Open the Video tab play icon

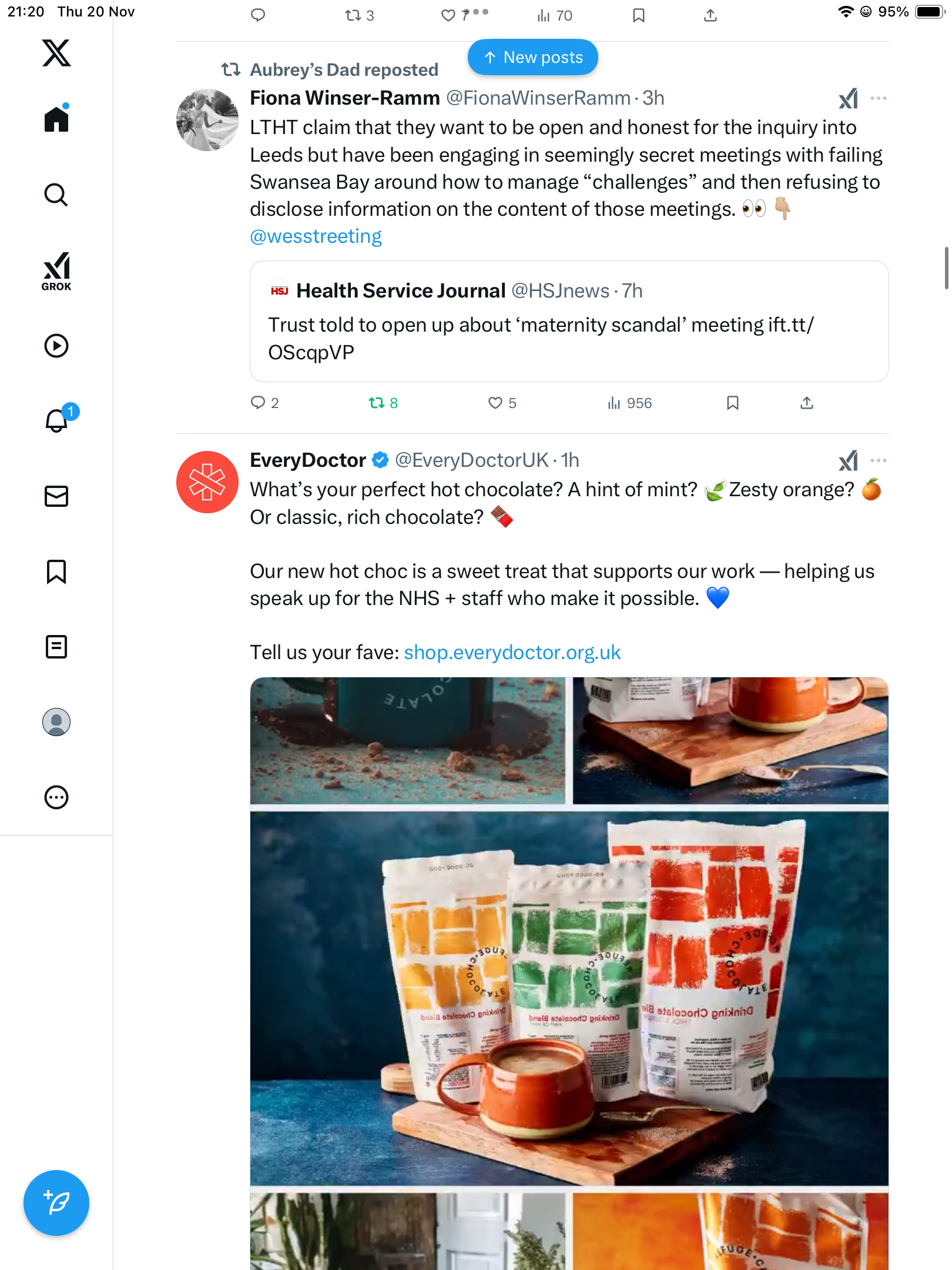56,346
